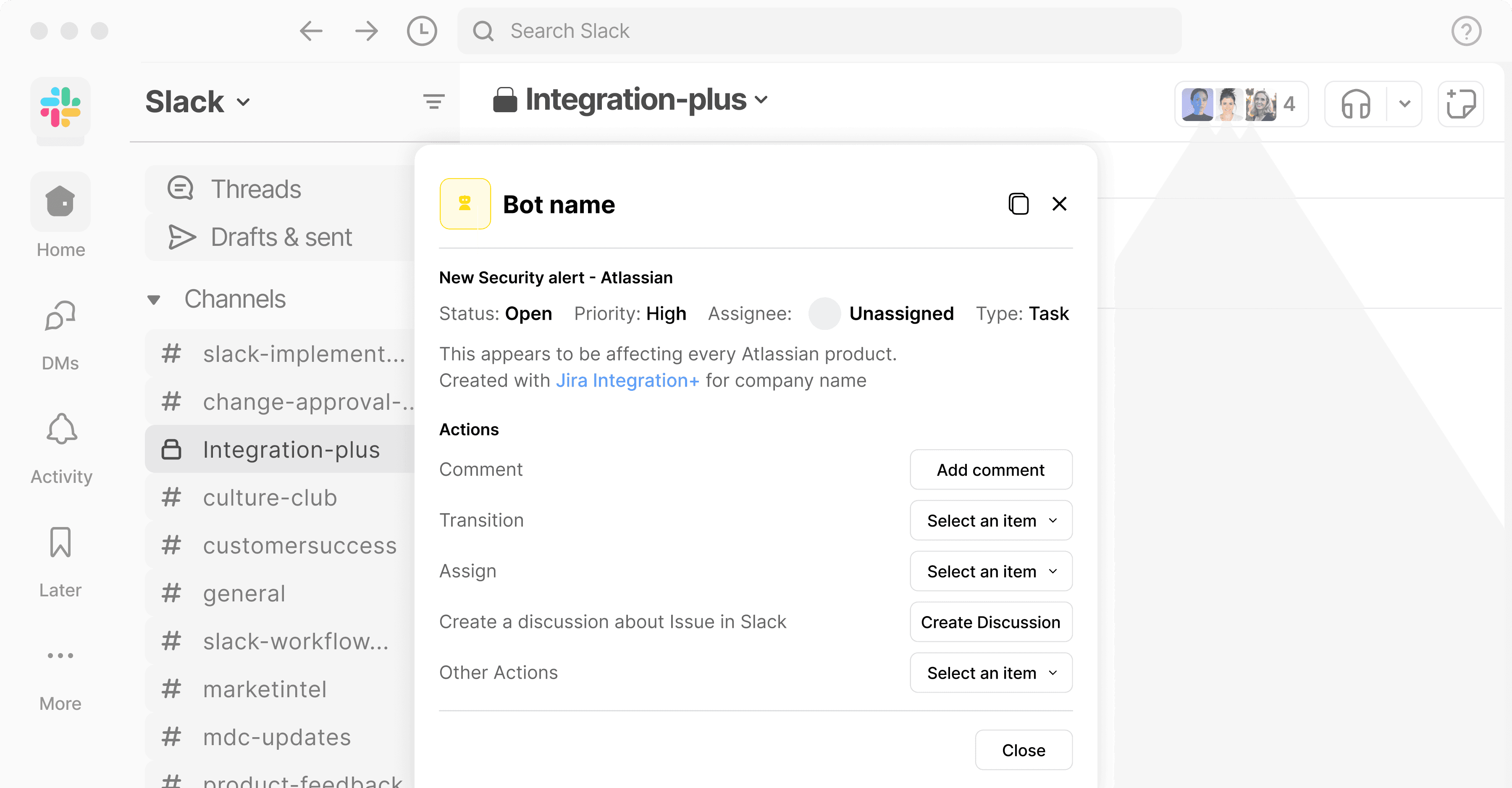Open the slack-workflow... channel
This screenshot has height=788, width=1512.
tap(279, 641)
